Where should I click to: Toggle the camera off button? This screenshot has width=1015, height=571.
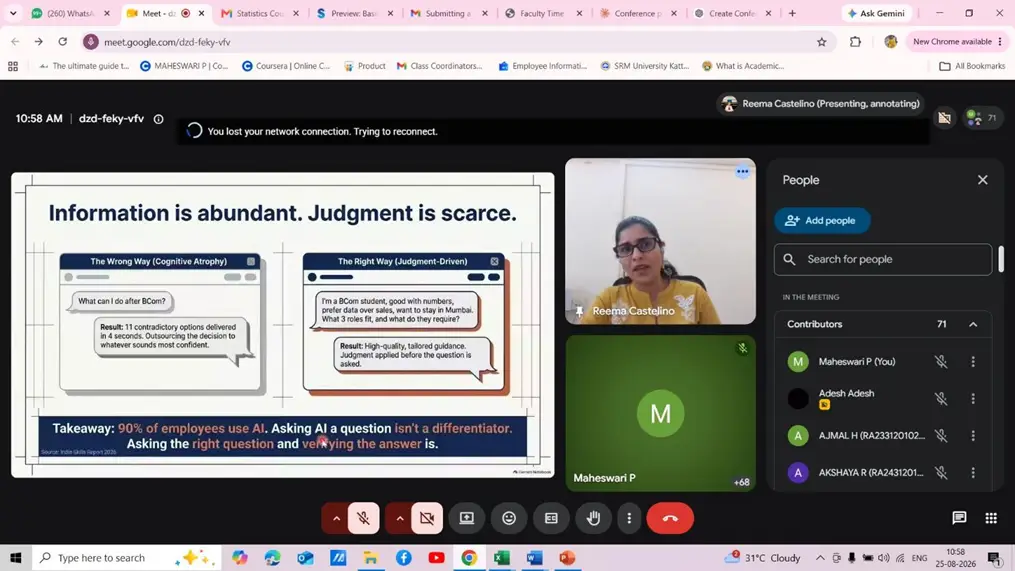[x=427, y=518]
